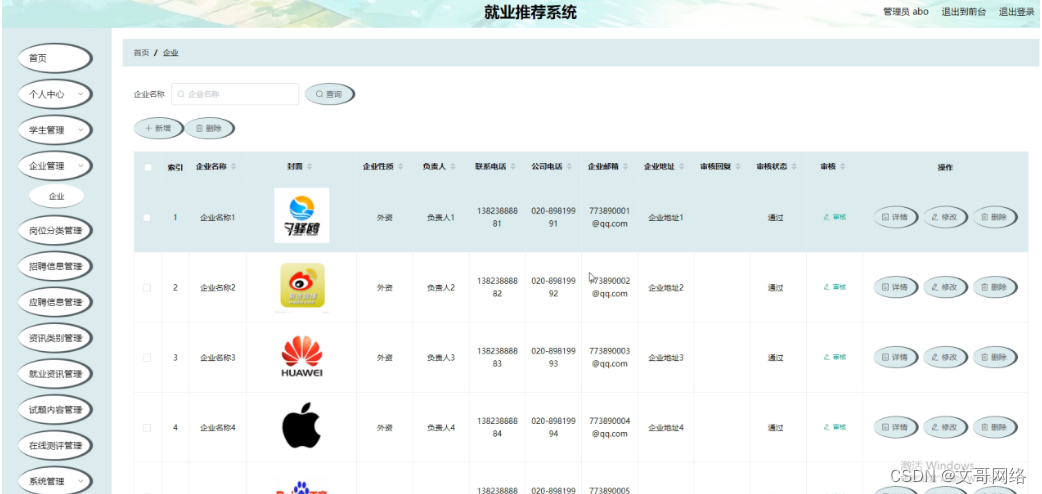Sort the 联系电话 column via its arrows
The image size is (1042, 494).
point(513,167)
